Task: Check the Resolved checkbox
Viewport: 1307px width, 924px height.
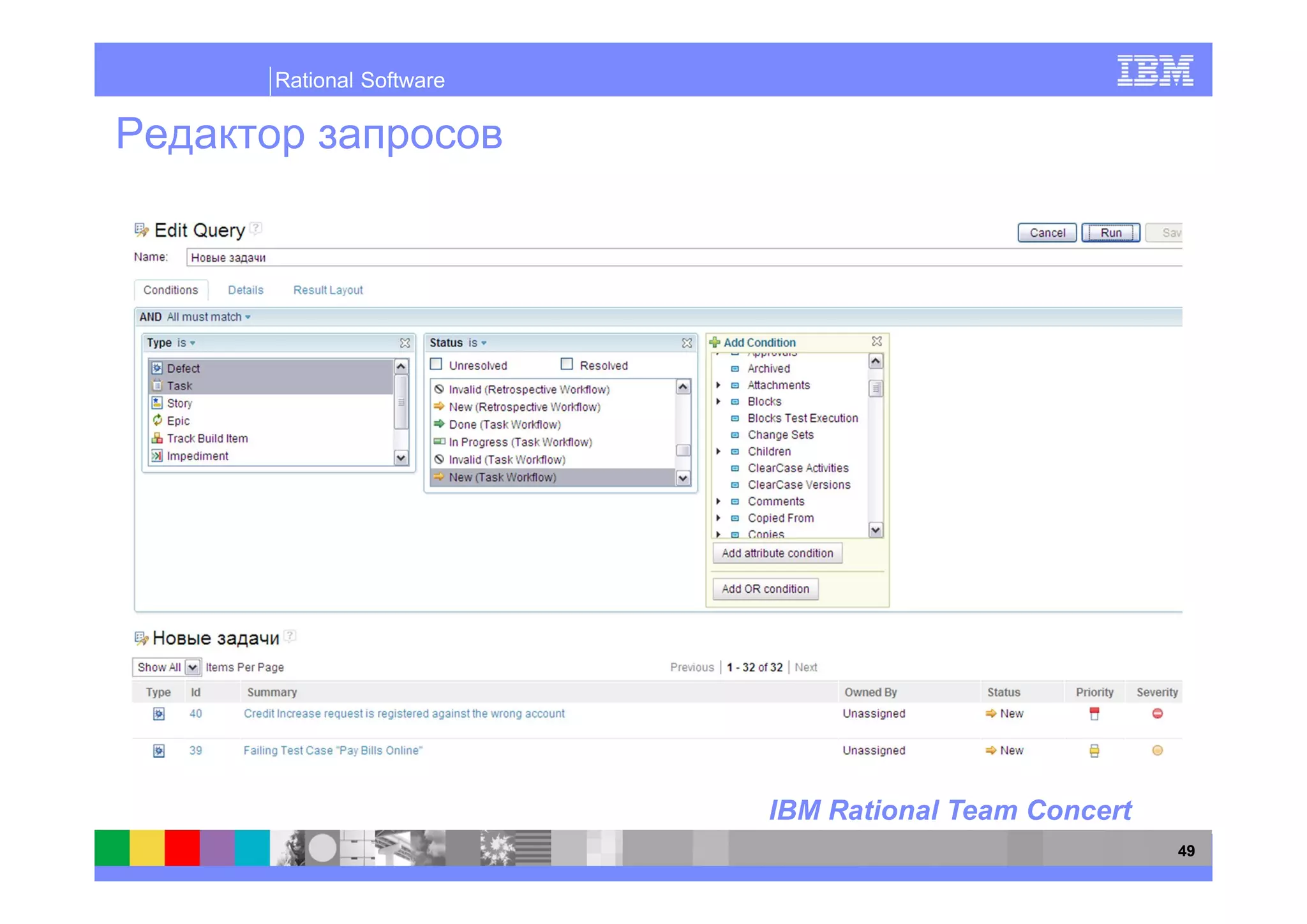Action: click(567, 364)
